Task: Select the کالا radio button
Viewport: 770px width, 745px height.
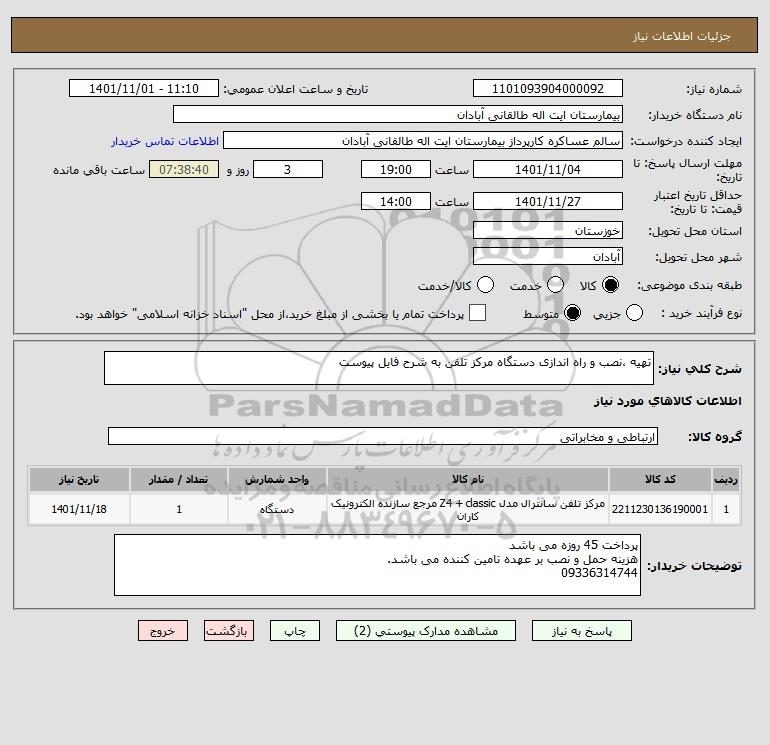Action: pos(610,285)
